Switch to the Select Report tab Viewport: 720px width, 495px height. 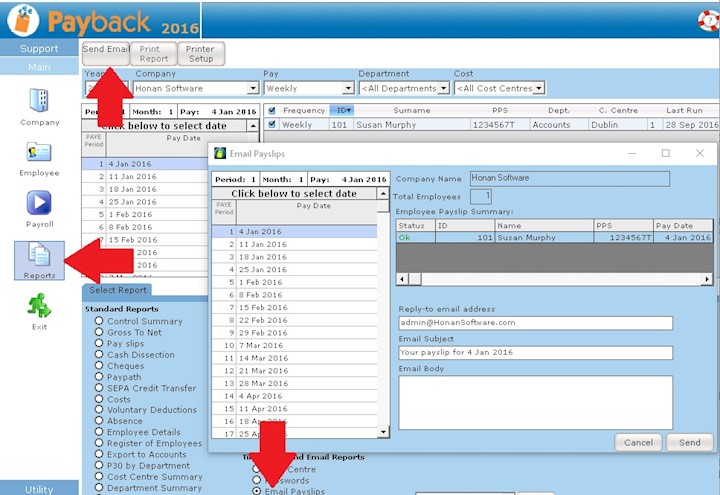pos(118,290)
